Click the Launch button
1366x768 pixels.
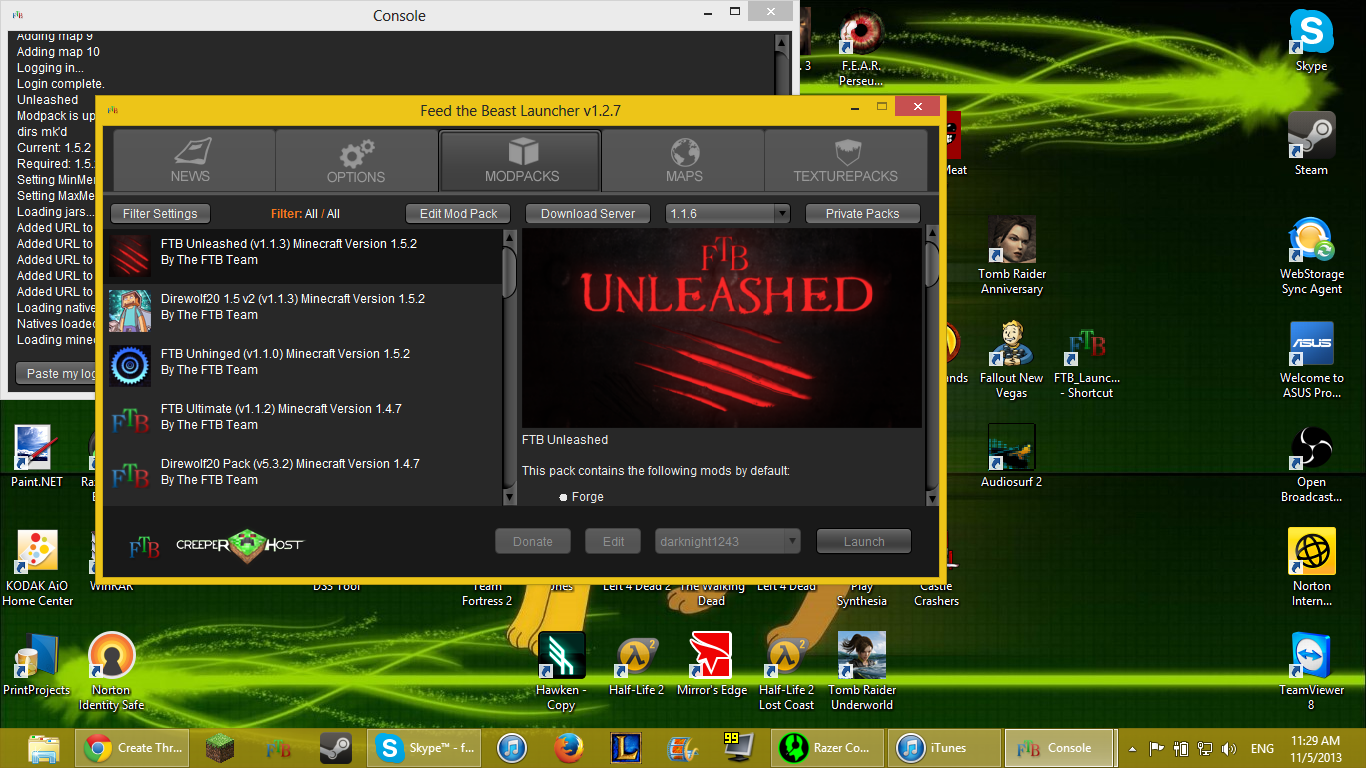(864, 541)
